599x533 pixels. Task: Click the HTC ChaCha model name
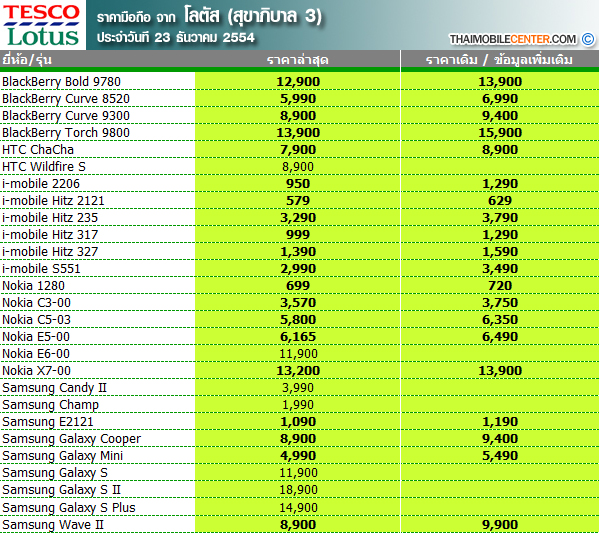[x=38, y=149]
